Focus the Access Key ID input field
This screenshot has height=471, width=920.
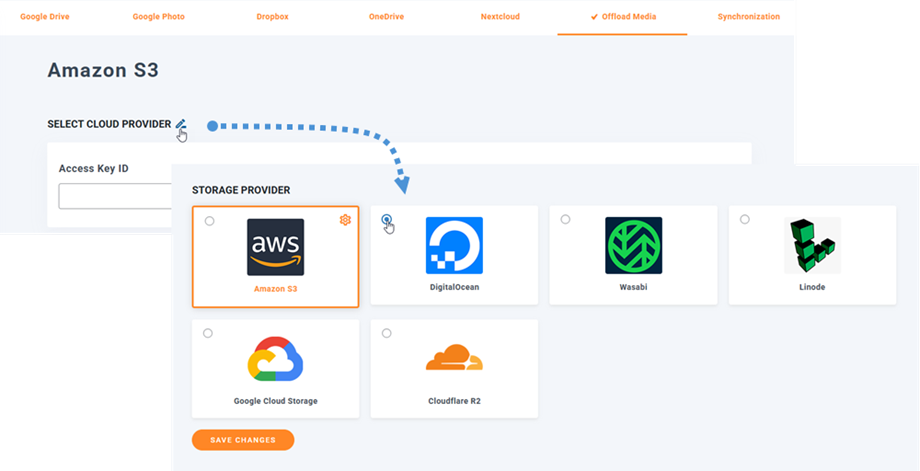pos(115,196)
